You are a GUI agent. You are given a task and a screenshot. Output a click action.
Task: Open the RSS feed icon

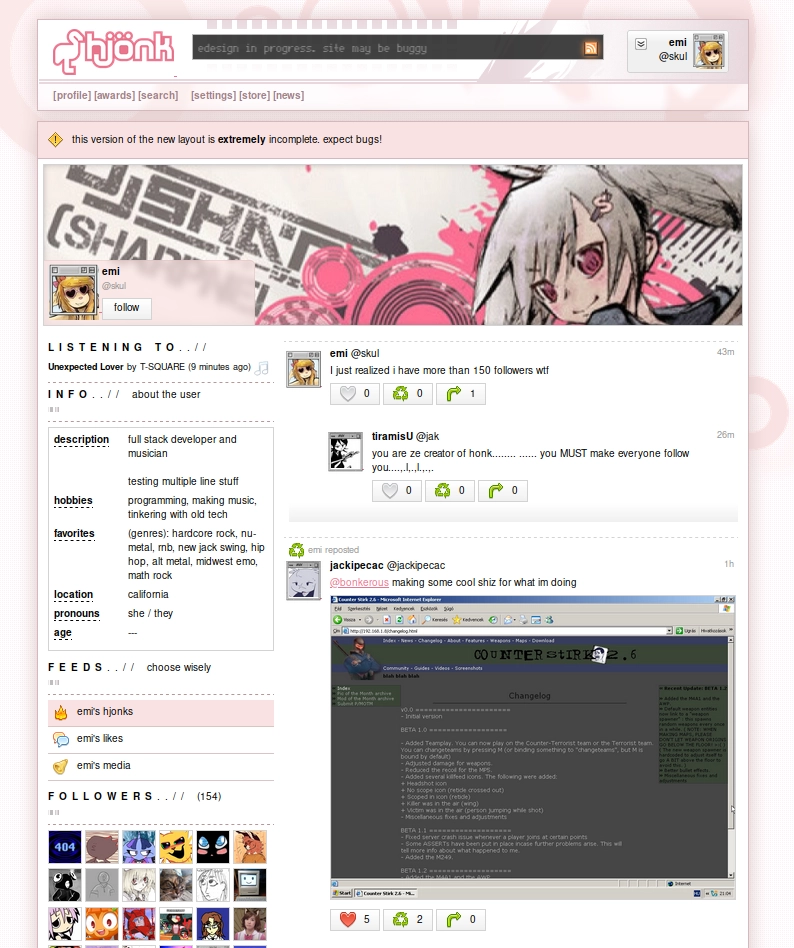click(590, 48)
